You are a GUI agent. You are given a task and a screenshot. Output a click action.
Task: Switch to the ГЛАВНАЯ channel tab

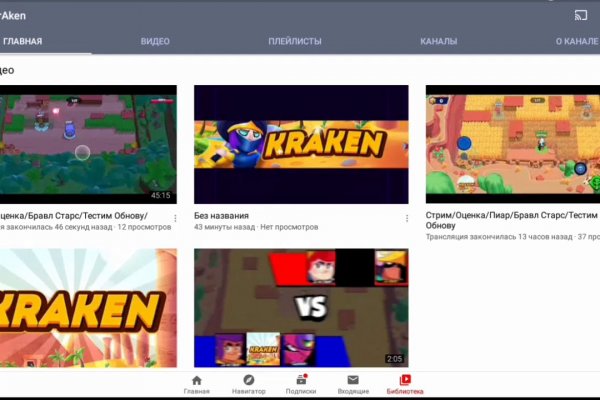pyautogui.click(x=22, y=42)
